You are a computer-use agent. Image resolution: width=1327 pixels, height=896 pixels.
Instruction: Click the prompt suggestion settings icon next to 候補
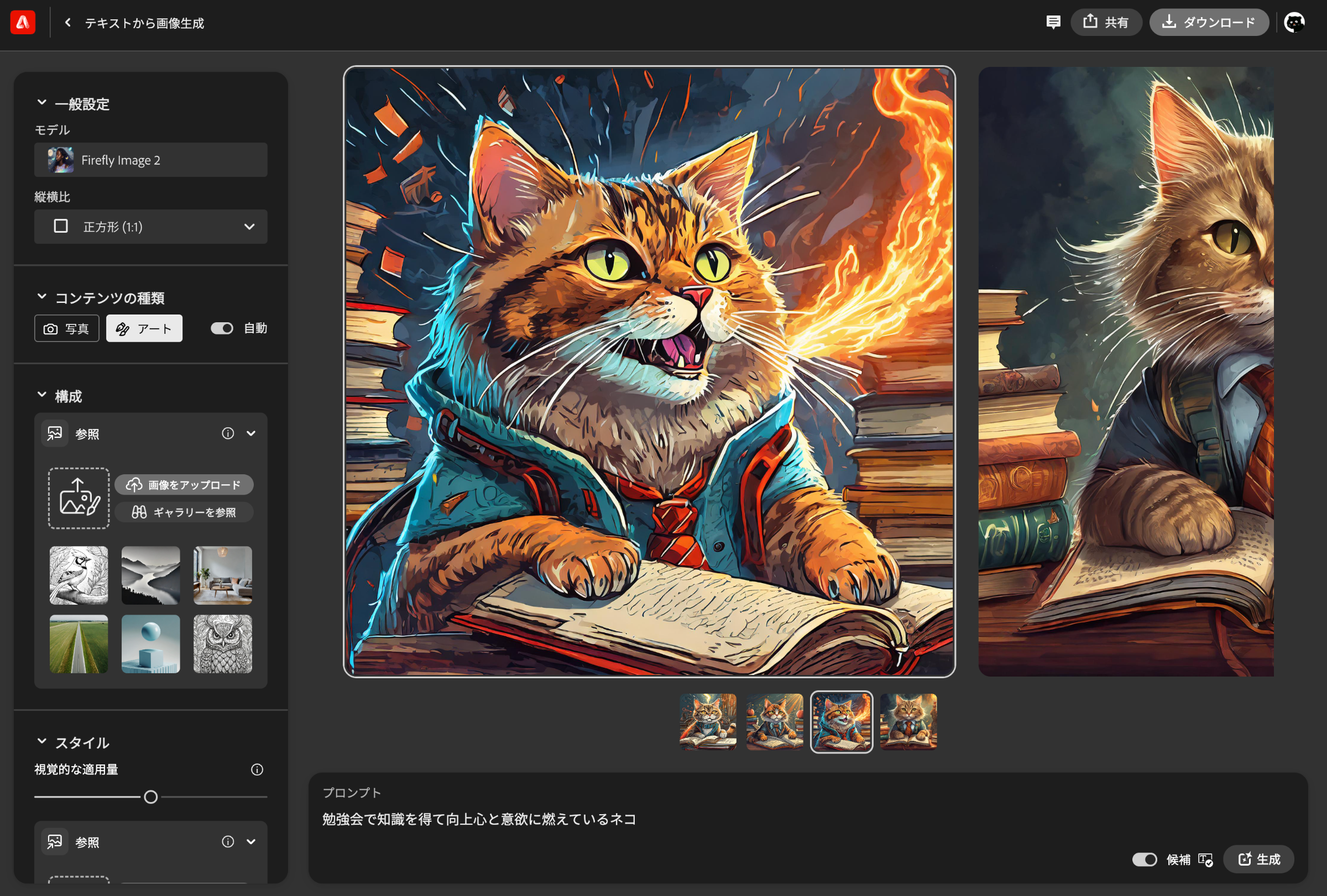pyautogui.click(x=1205, y=860)
